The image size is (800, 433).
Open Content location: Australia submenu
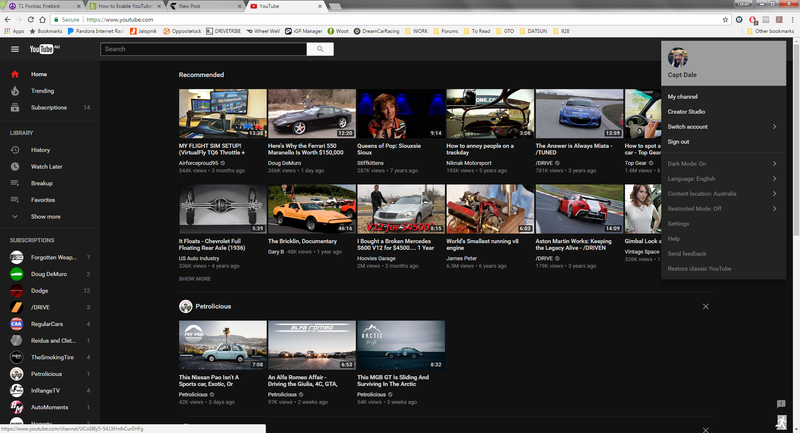pos(723,194)
